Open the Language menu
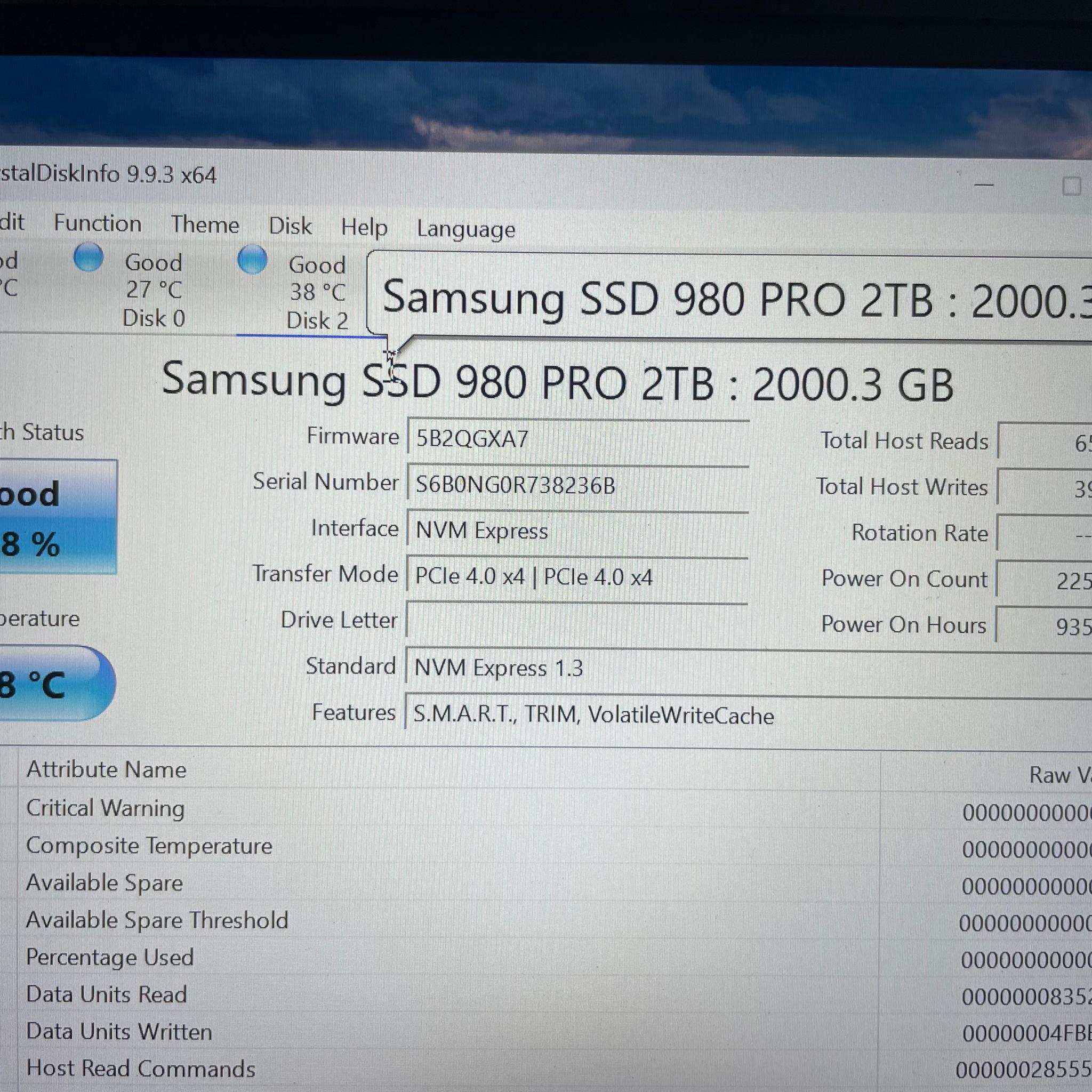Viewport: 1092px width, 1092px height. coord(465,229)
